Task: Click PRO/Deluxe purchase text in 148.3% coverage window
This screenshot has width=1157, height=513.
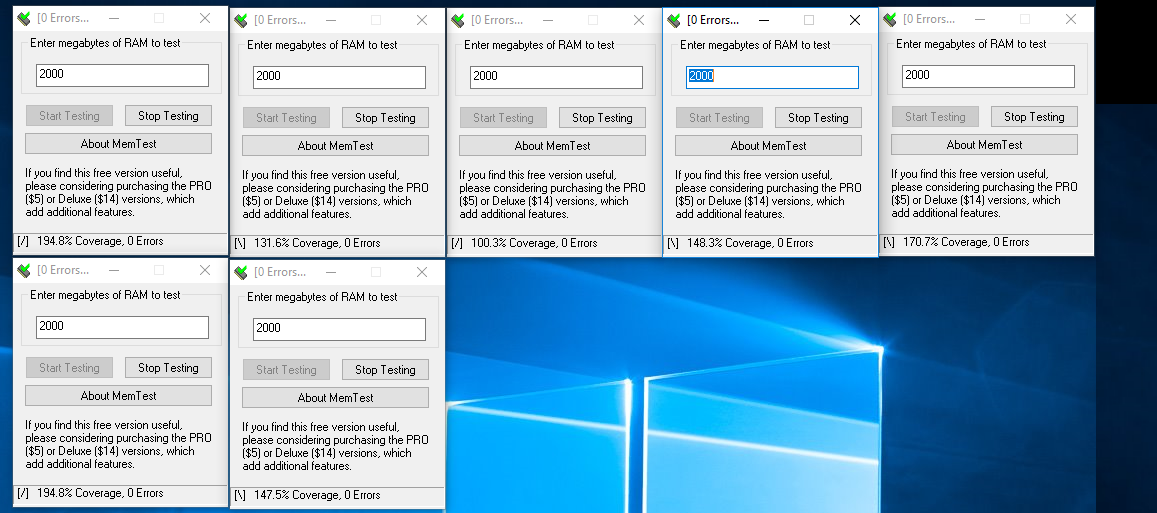Action: tap(768, 195)
